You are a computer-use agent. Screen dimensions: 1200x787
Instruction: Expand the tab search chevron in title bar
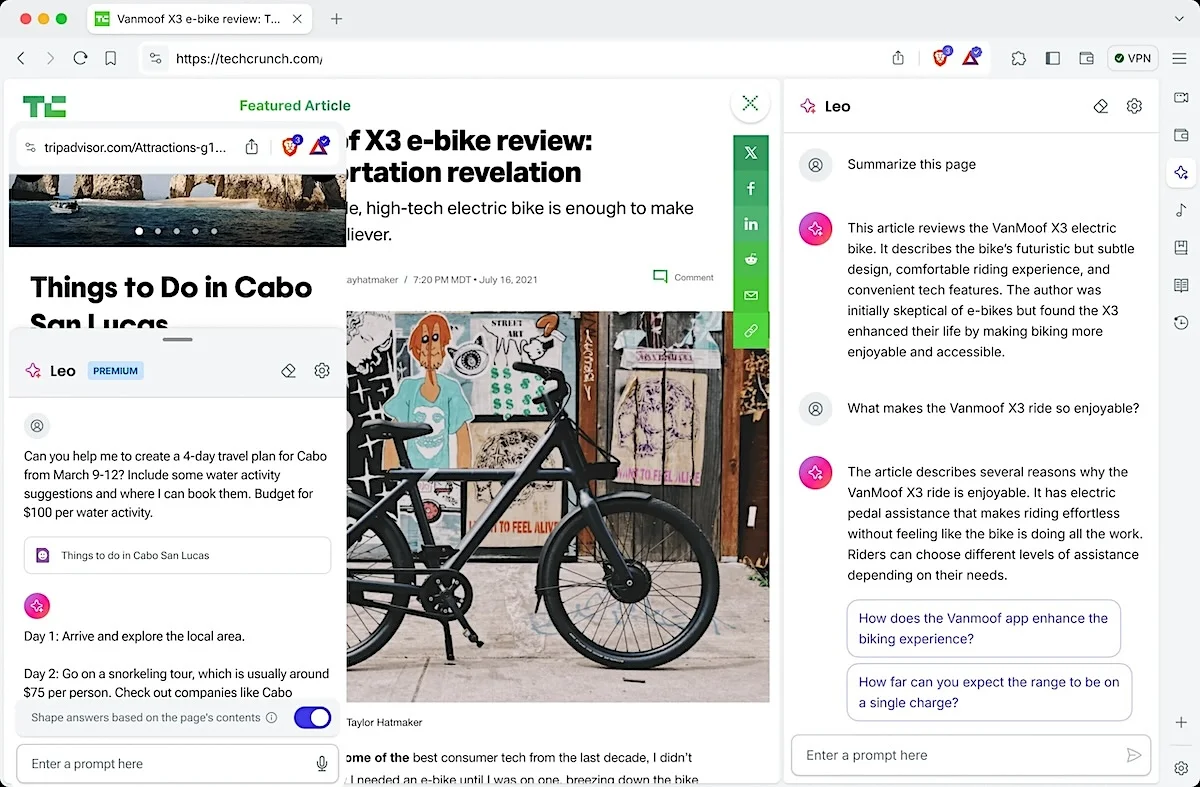(1179, 19)
